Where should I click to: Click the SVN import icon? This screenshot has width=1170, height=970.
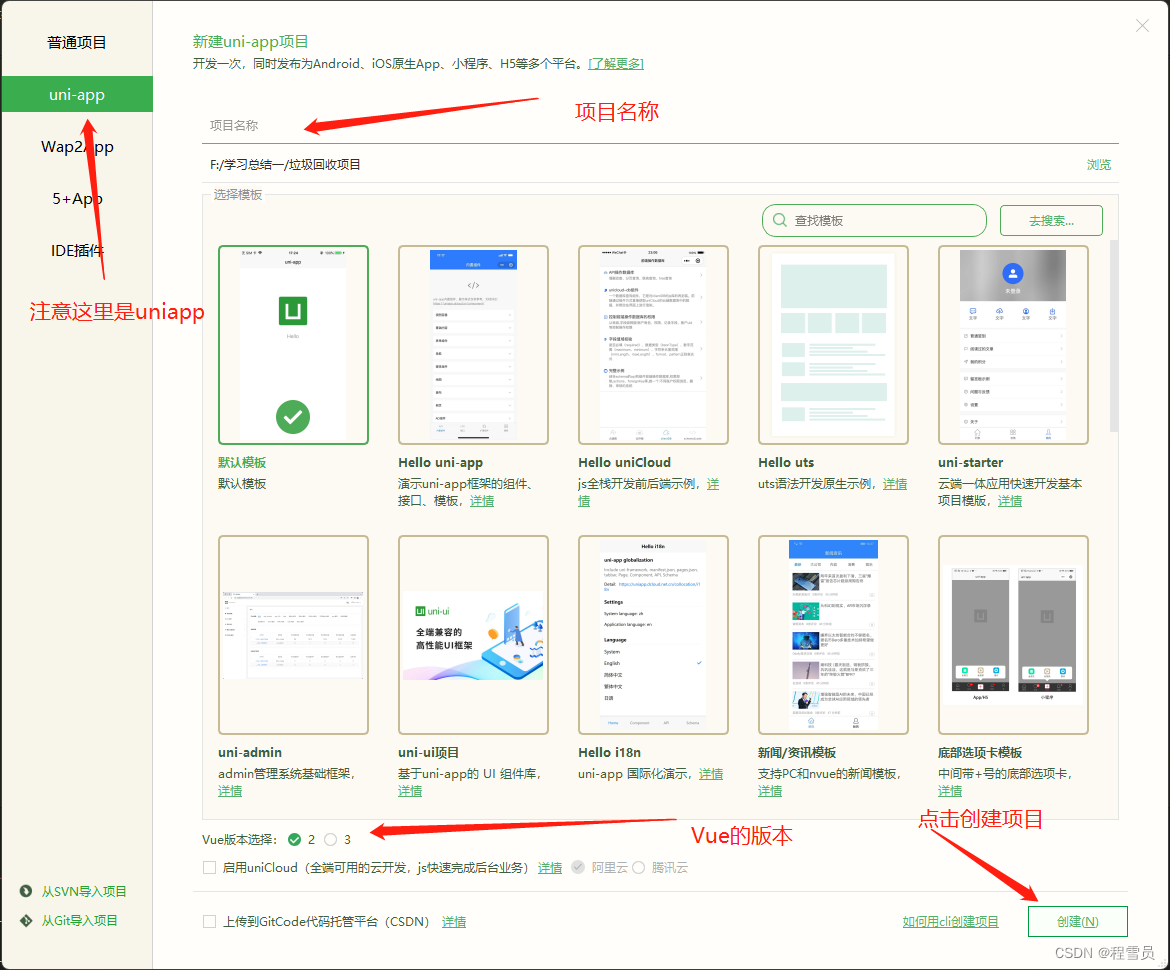coord(26,891)
